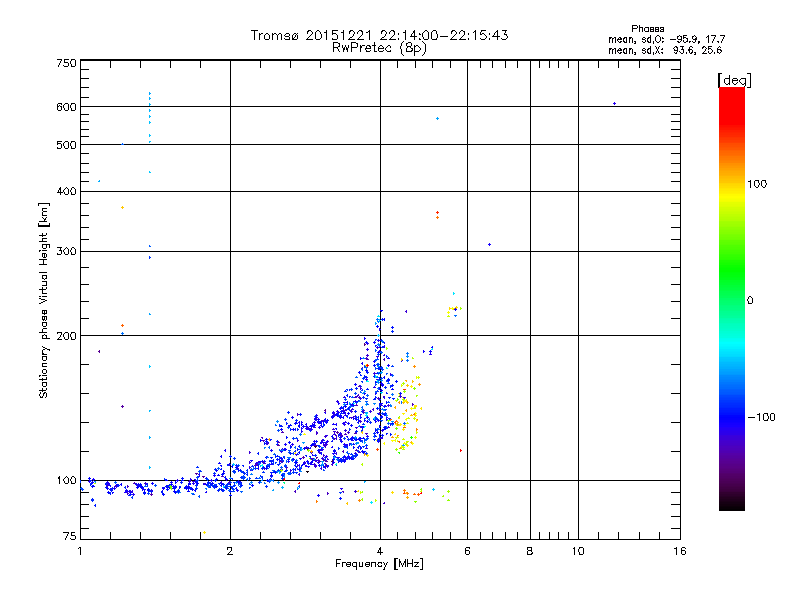Click the colorbar tick label '100'
Screen dimensions: 800x600
point(757,184)
